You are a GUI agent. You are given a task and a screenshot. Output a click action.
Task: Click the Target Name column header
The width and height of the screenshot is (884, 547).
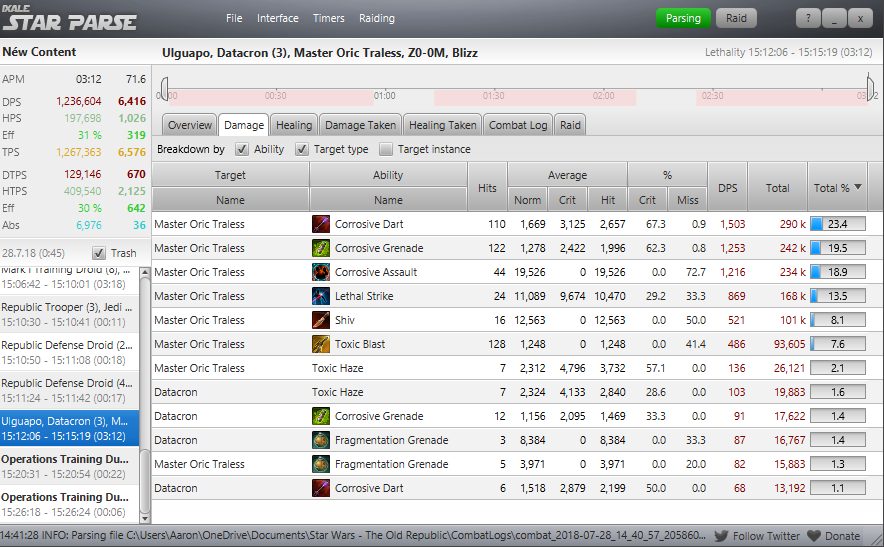pyautogui.click(x=230, y=200)
